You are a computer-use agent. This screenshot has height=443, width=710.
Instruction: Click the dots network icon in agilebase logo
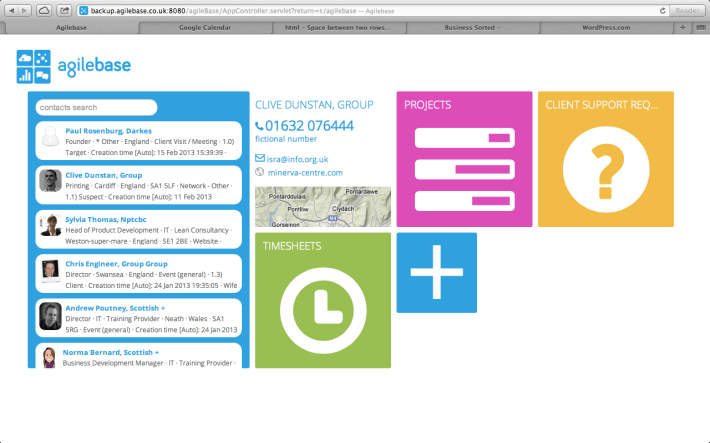(x=42, y=58)
